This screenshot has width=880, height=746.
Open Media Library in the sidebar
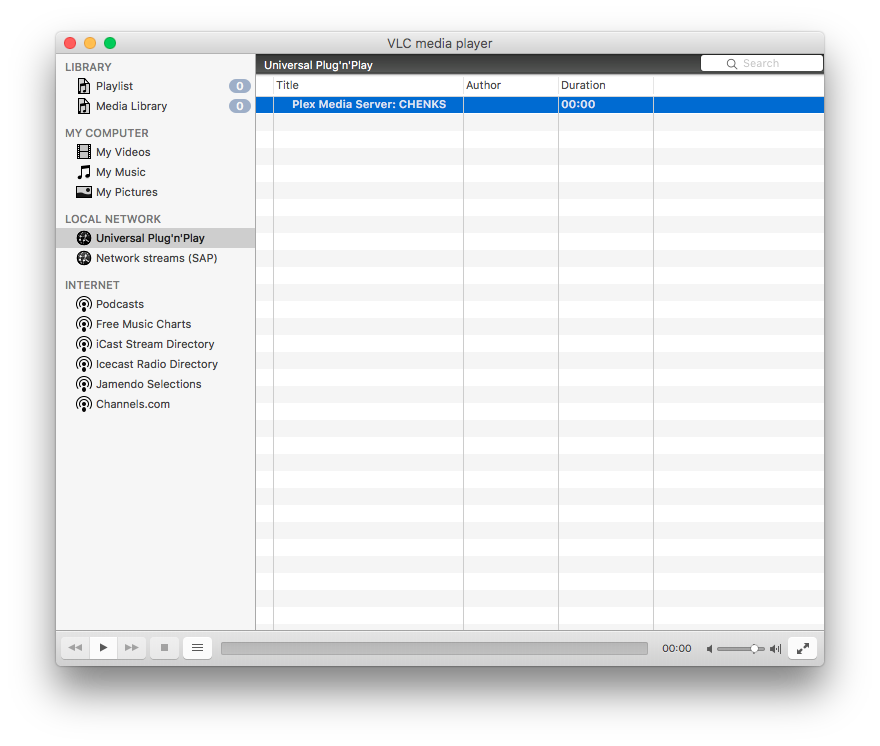pyautogui.click(x=131, y=106)
